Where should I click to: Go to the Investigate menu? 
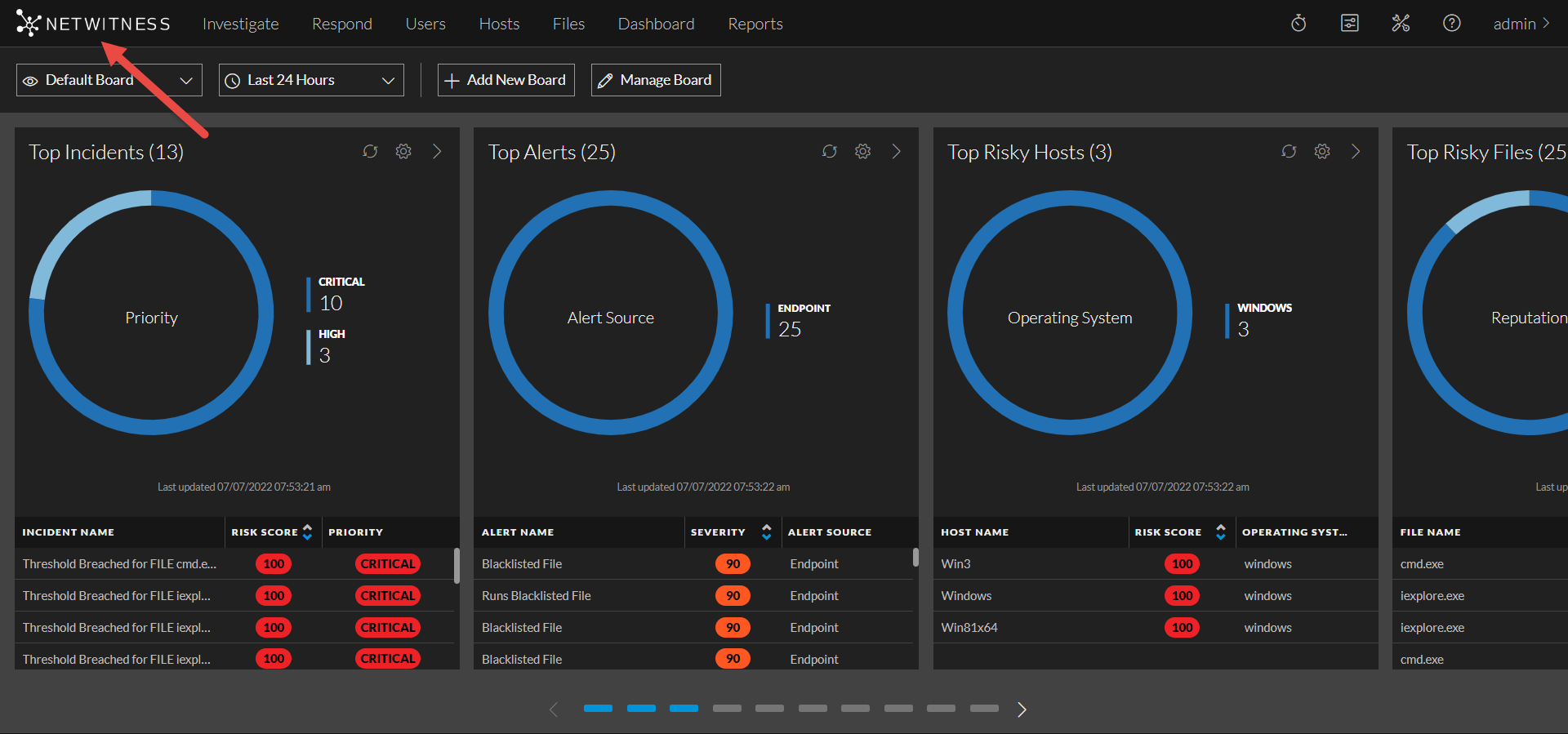point(240,24)
